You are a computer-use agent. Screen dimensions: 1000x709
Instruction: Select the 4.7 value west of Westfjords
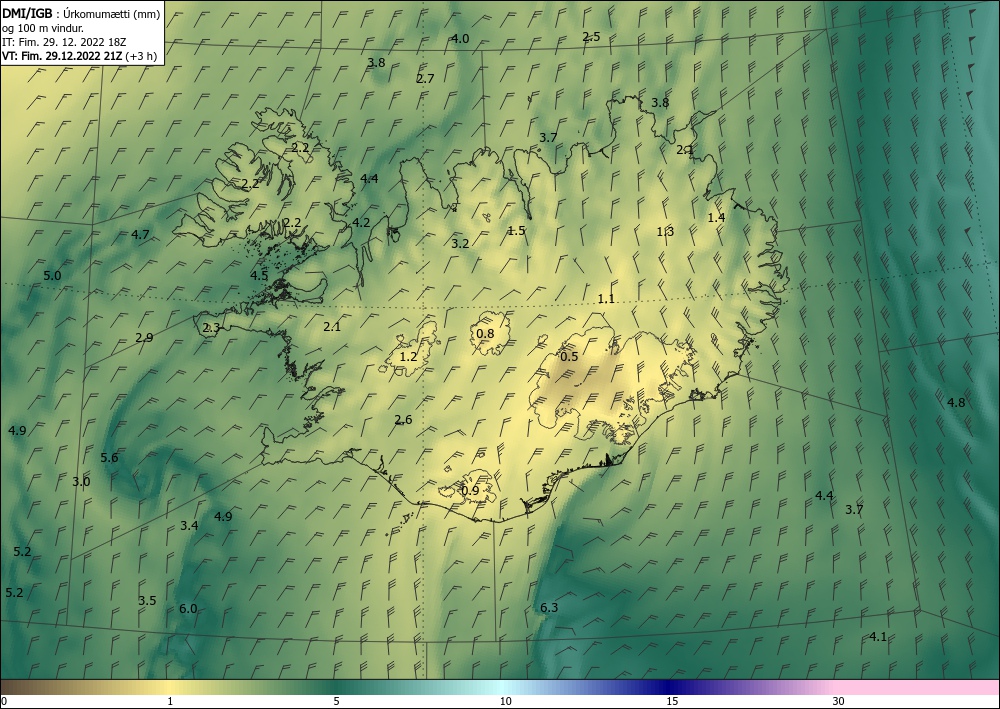[140, 234]
